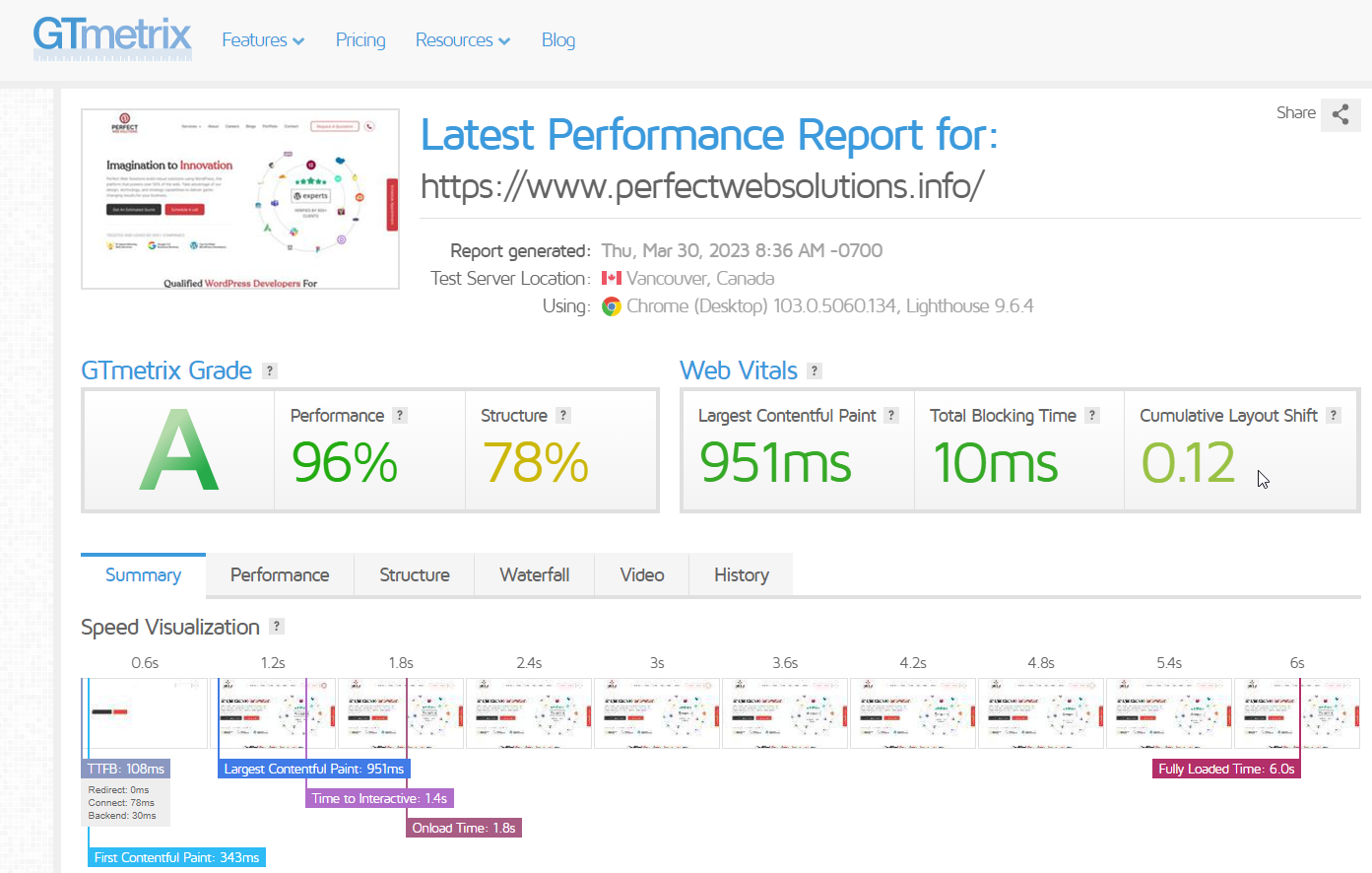Image resolution: width=1372 pixels, height=873 pixels.
Task: Open the site screenshot thumbnail
Action: pyautogui.click(x=240, y=199)
